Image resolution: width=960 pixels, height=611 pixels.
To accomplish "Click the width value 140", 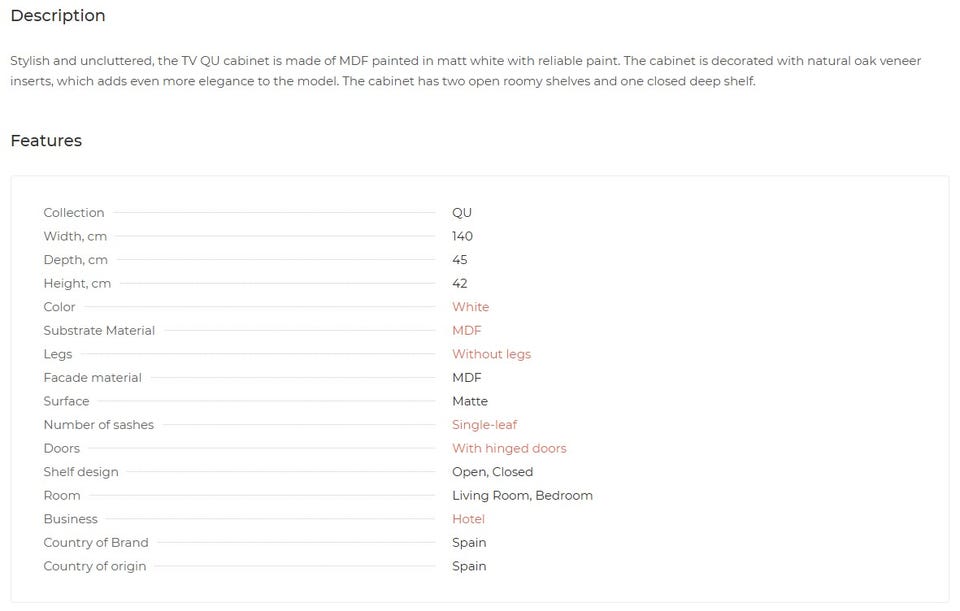I will (x=462, y=237).
